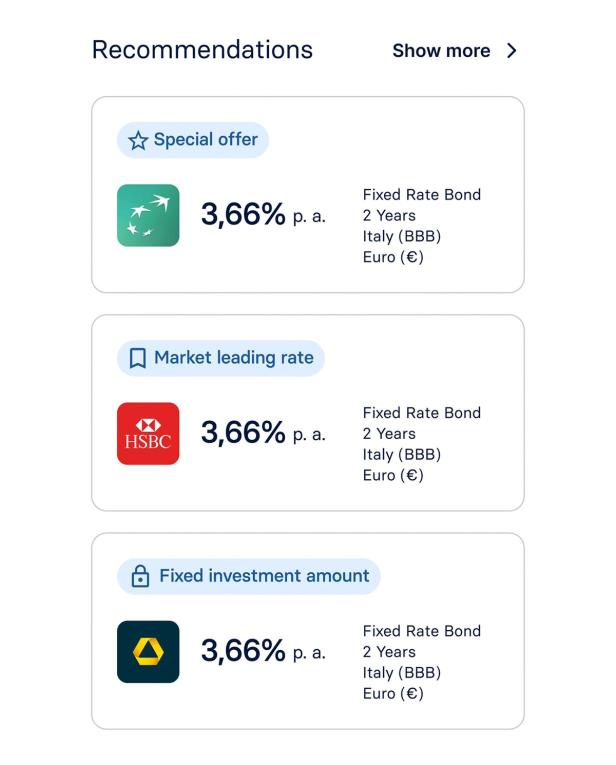The height and width of the screenshot is (765, 616).
Task: Click the star icon in Special offer
Action: click(x=138, y=140)
